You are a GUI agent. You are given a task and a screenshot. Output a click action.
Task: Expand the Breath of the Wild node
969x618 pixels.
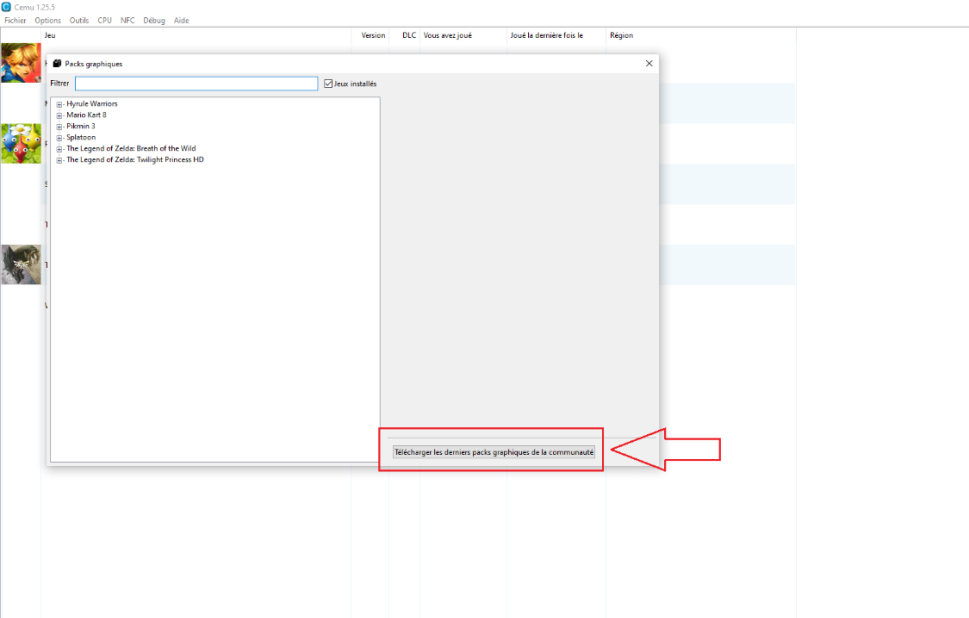pos(60,149)
